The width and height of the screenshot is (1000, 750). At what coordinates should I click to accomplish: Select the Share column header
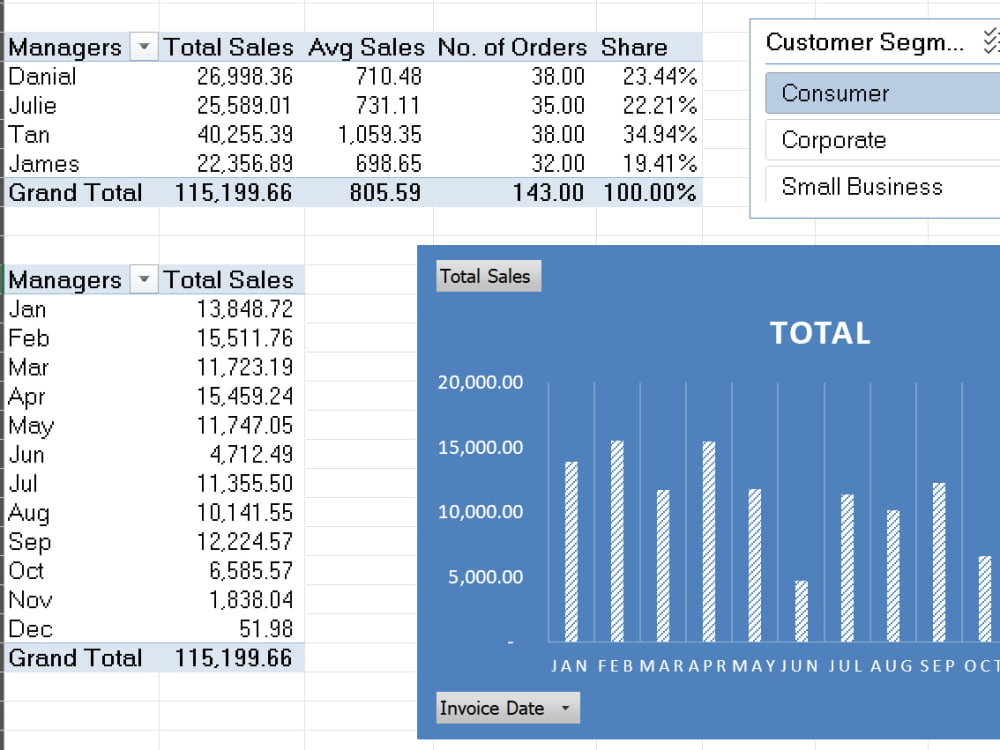pyautogui.click(x=634, y=47)
